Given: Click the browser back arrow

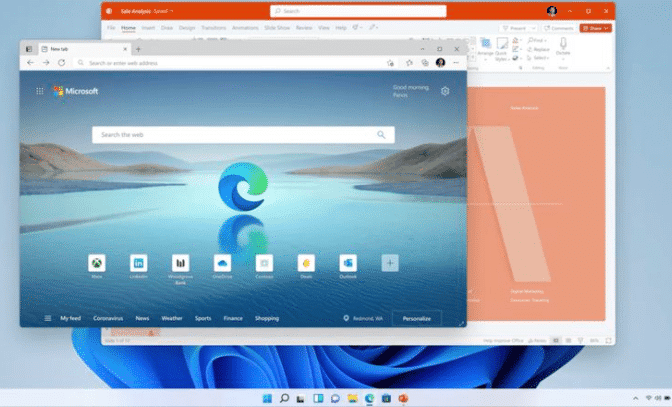Looking at the screenshot, I should pos(30,62).
